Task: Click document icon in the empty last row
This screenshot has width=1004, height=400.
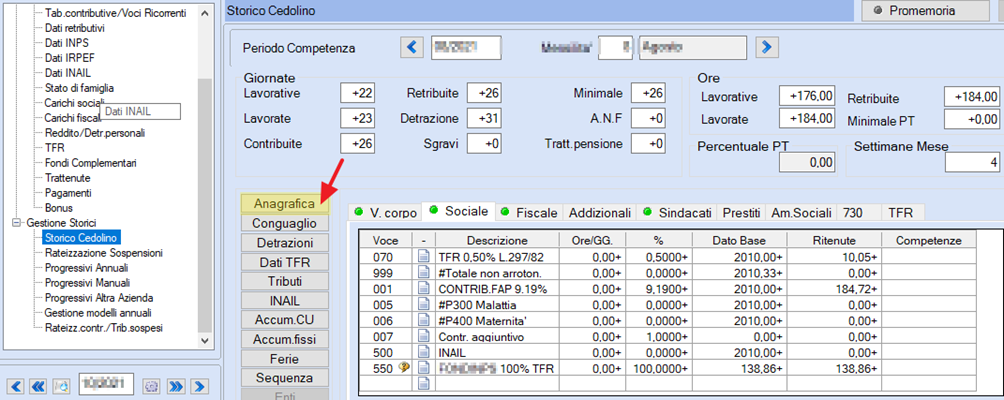Action: pyautogui.click(x=423, y=383)
